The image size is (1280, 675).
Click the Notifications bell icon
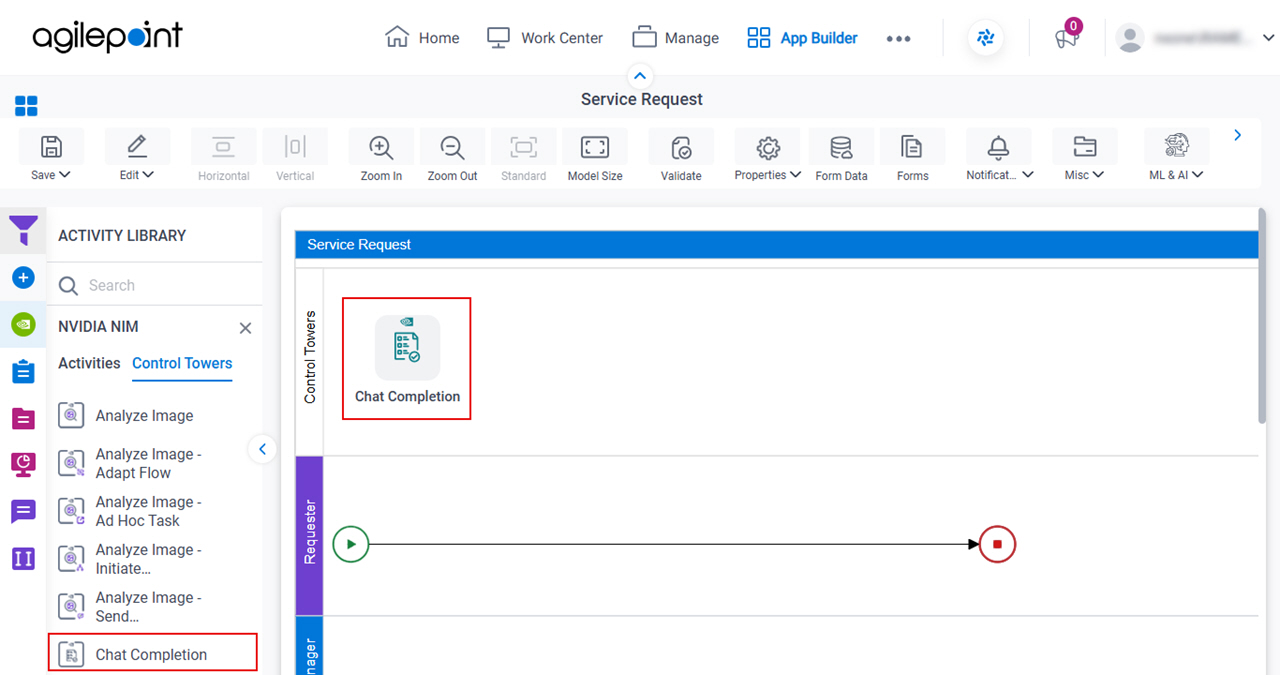point(998,147)
